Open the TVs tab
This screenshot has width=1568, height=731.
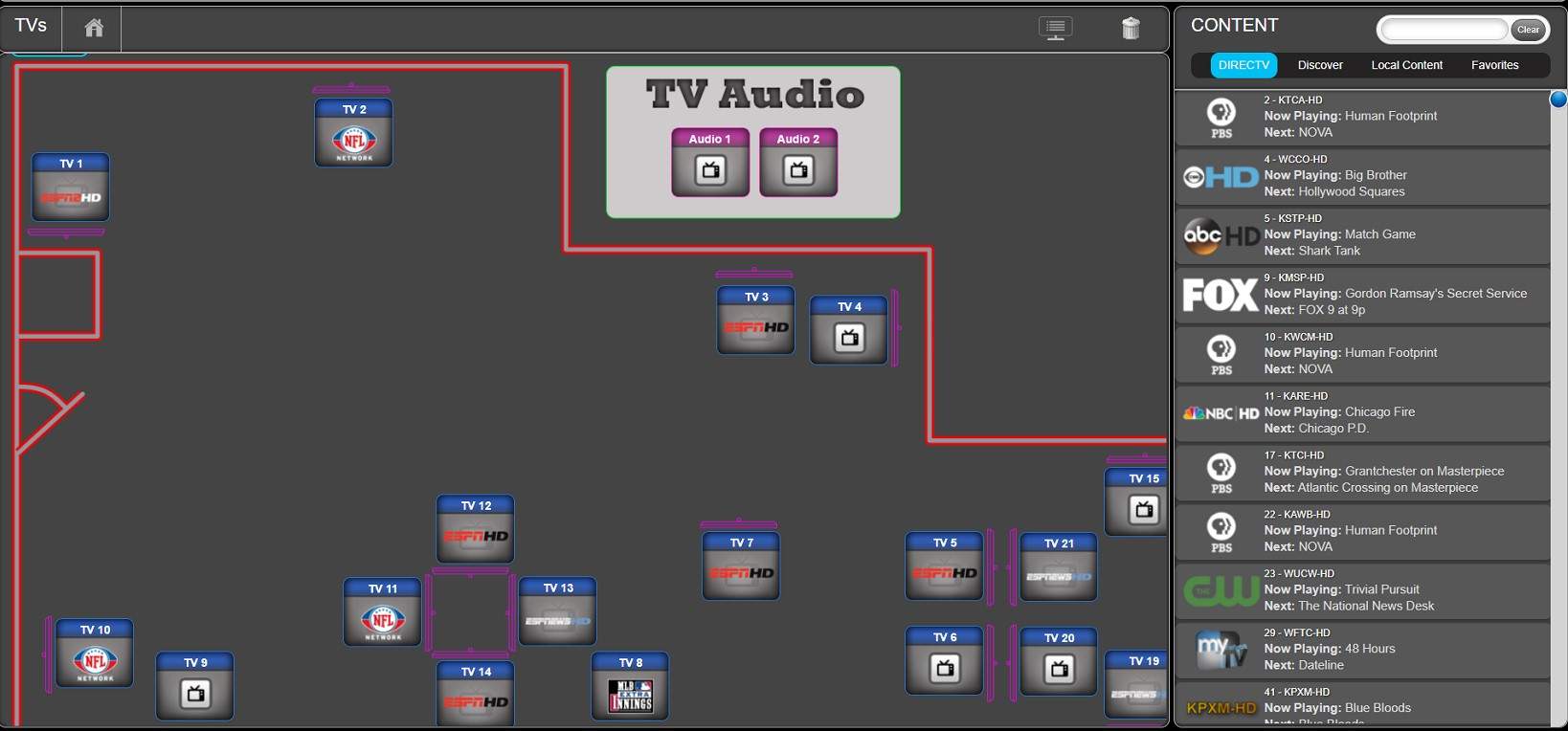tap(31, 26)
